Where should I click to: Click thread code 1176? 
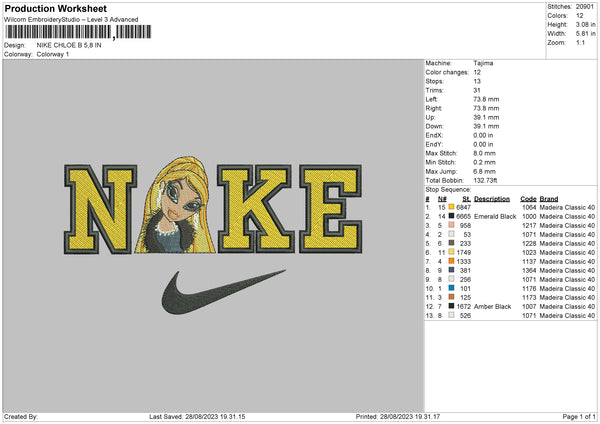pos(529,289)
